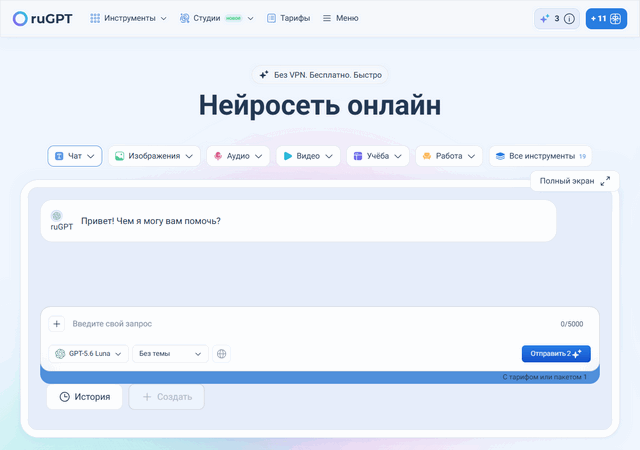Click the С тарифом или пакетом link
This screenshot has height=450, width=640.
544,377
